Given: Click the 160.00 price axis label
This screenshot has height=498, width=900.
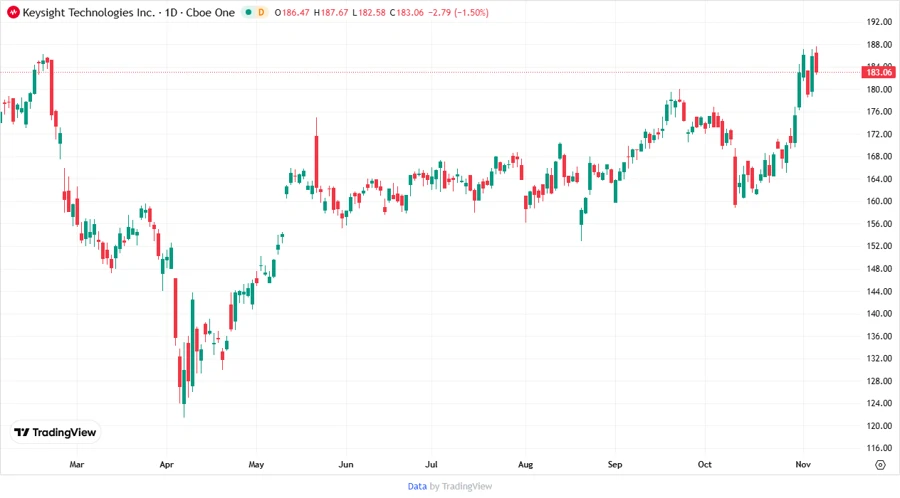Looking at the screenshot, I should [x=879, y=201].
